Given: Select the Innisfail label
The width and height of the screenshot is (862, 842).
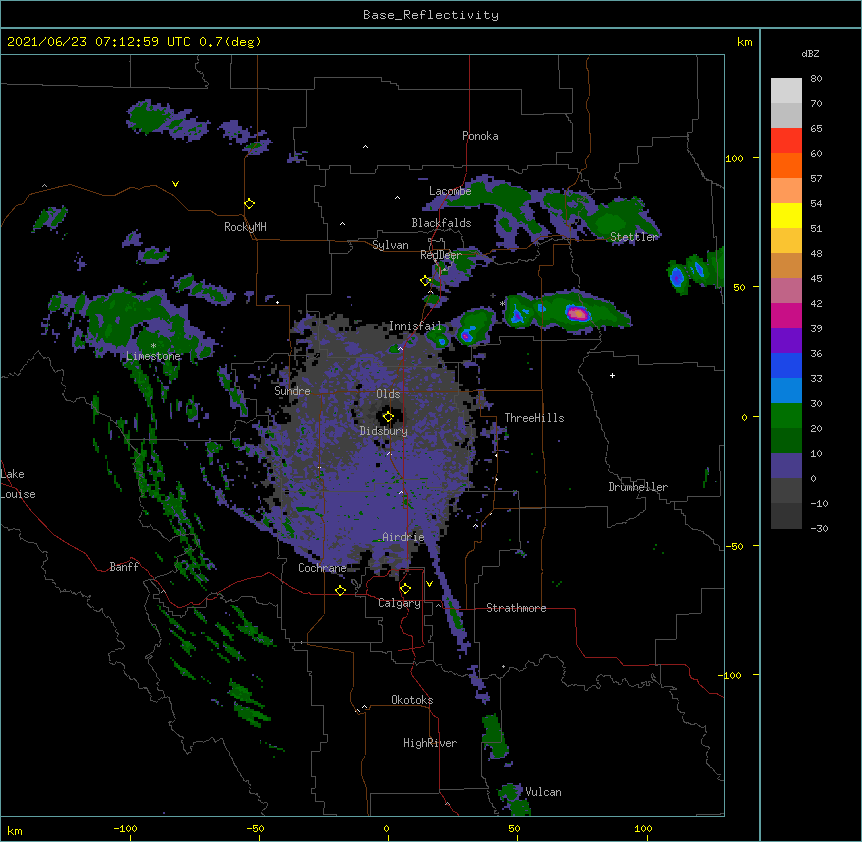Looking at the screenshot, I should (x=415, y=326).
